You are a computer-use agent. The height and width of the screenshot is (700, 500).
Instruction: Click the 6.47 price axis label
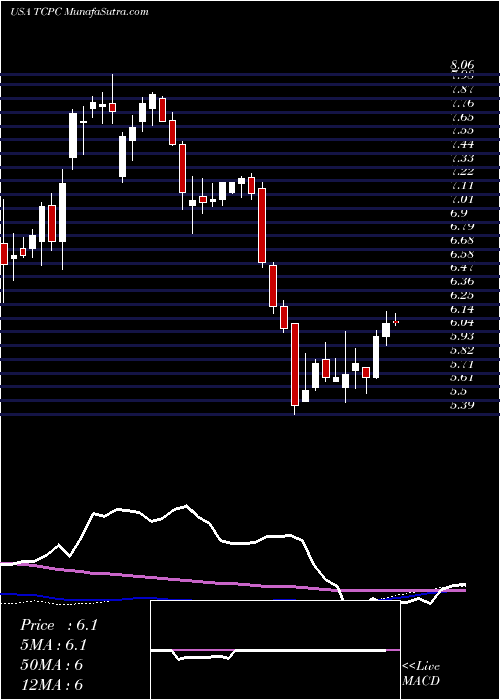pyautogui.click(x=463, y=267)
